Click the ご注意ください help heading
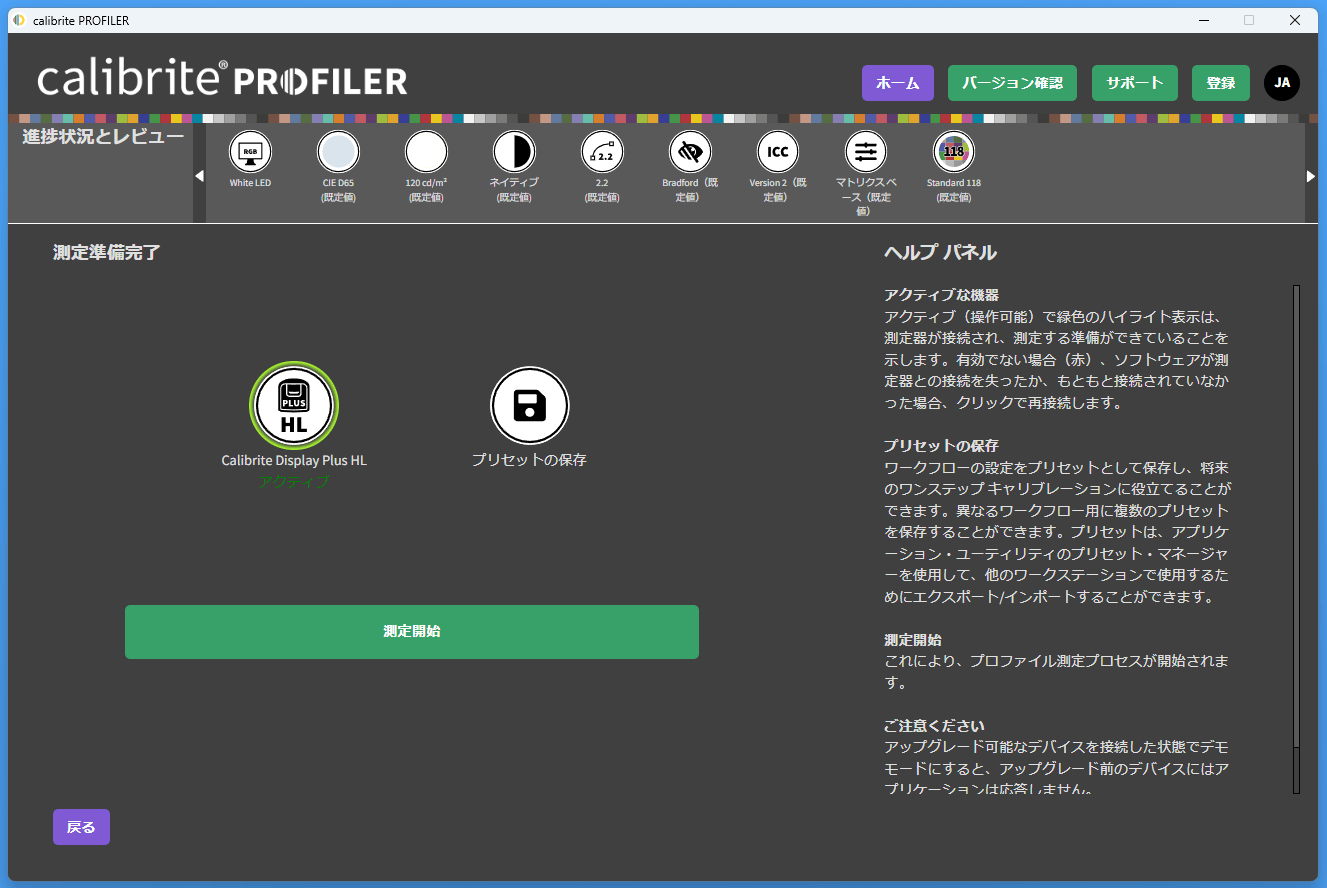Viewport: 1327px width, 888px height. (934, 726)
